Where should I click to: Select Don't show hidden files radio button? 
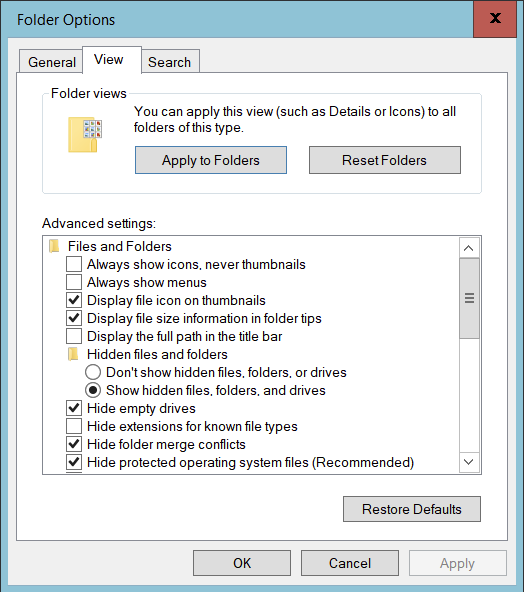[93, 372]
